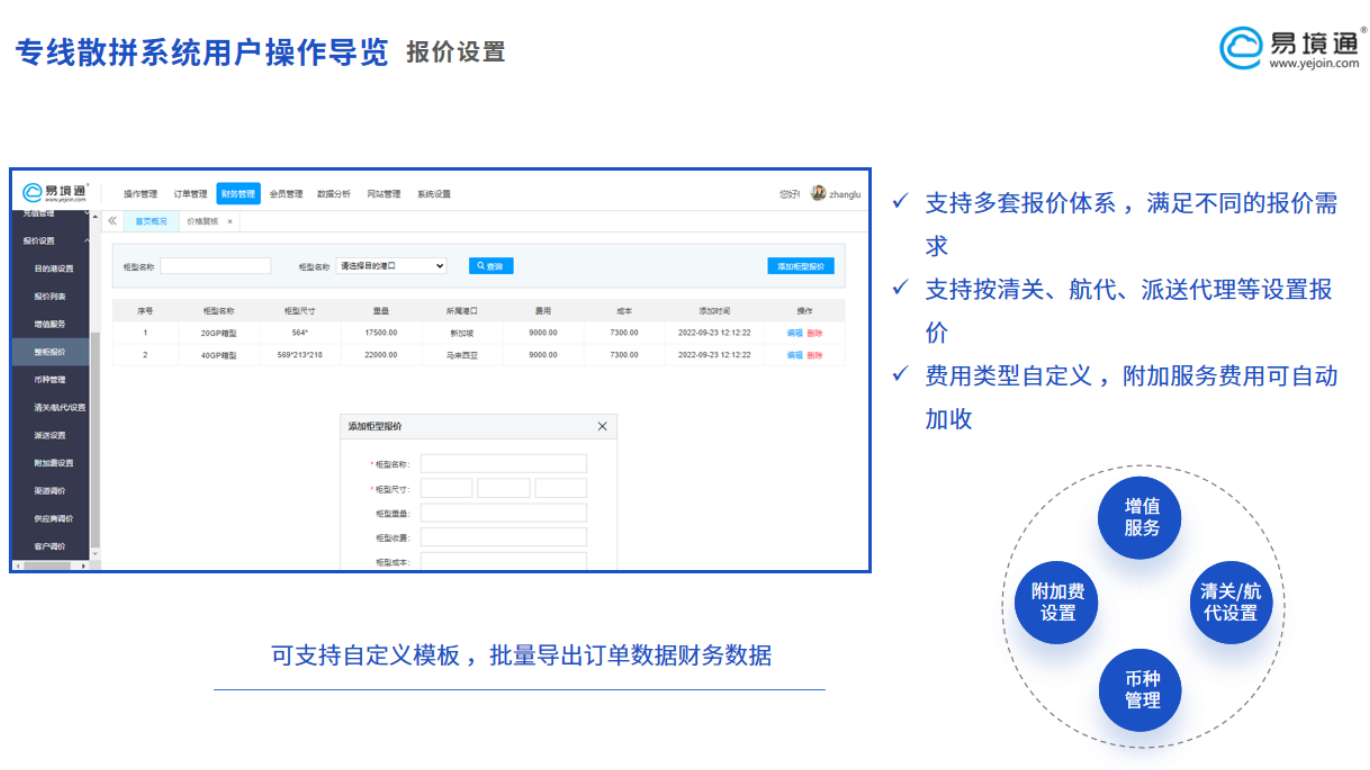
Task: Switch to the 价格营销 tab
Action: [202, 221]
